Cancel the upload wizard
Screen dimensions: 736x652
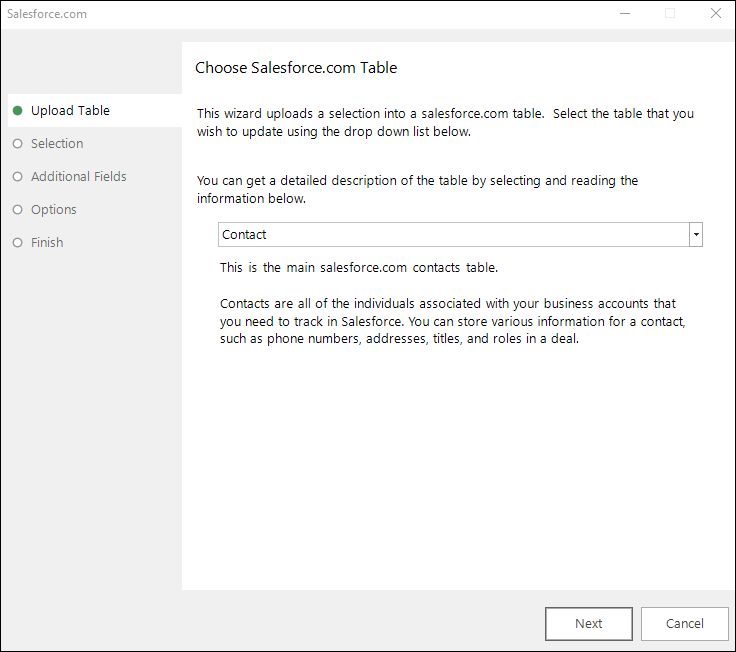pos(684,623)
